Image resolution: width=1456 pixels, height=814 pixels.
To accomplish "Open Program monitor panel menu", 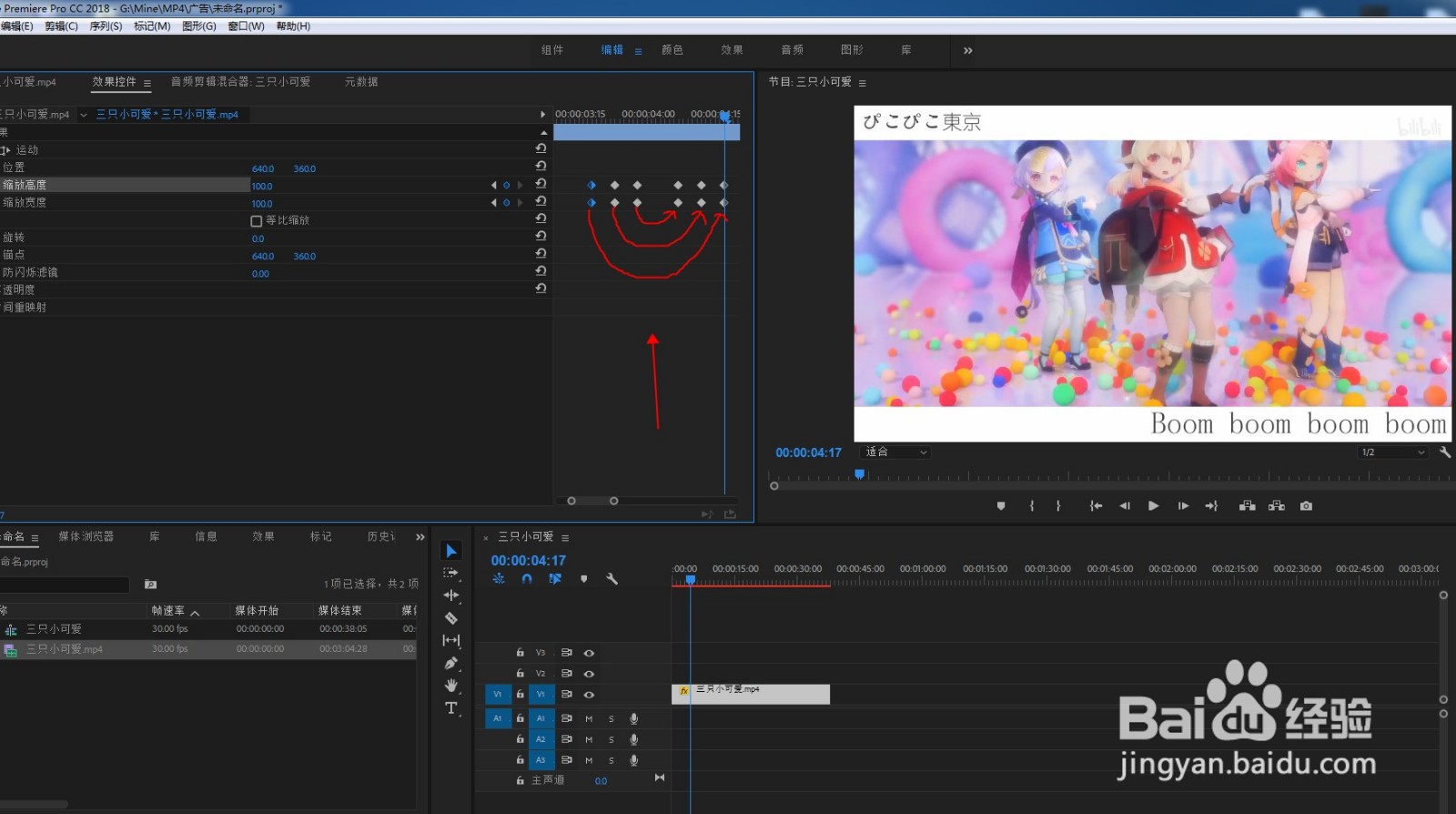I will click(863, 83).
